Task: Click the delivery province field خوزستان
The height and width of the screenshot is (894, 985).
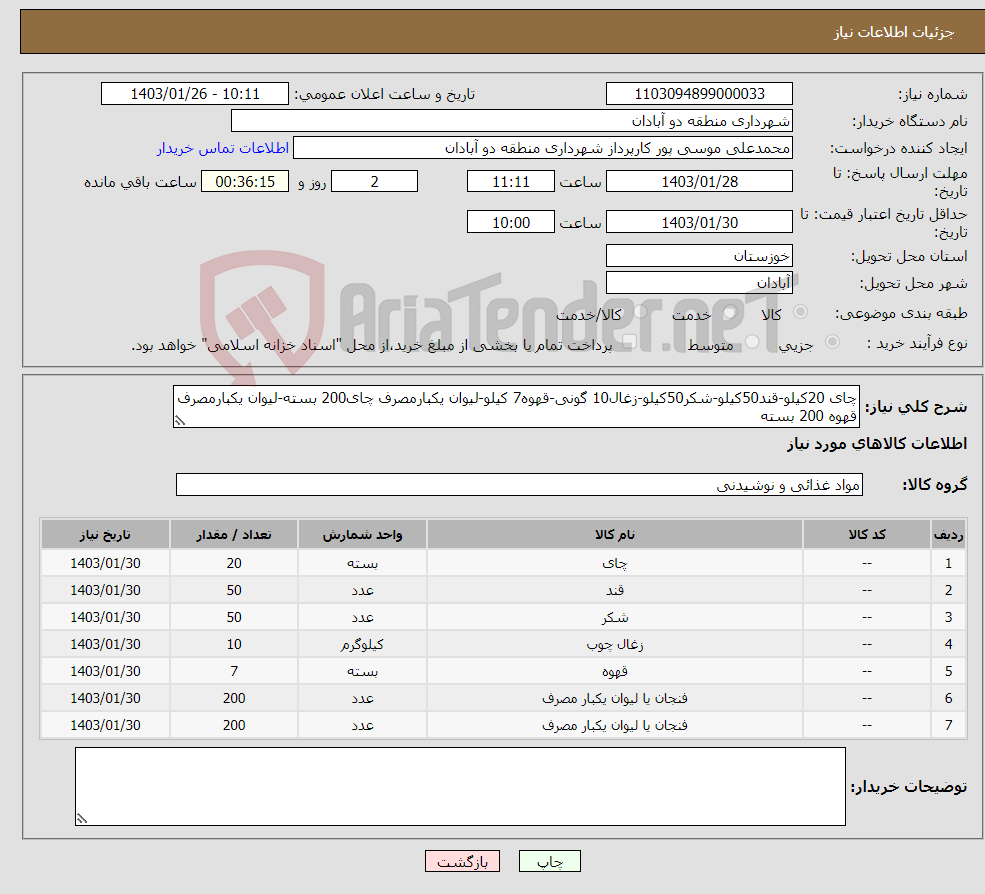Action: pyautogui.click(x=699, y=256)
